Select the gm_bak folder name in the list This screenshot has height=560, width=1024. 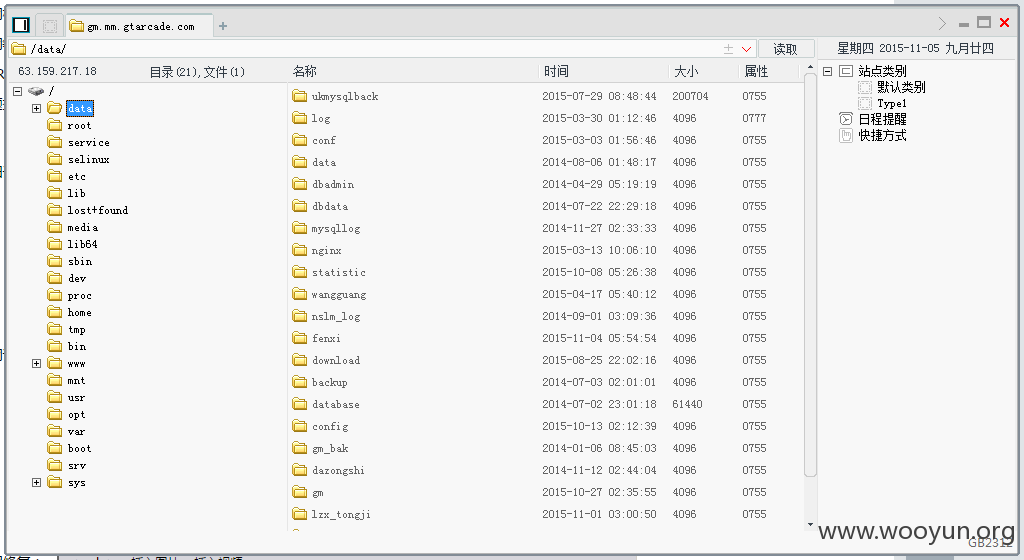click(x=330, y=448)
